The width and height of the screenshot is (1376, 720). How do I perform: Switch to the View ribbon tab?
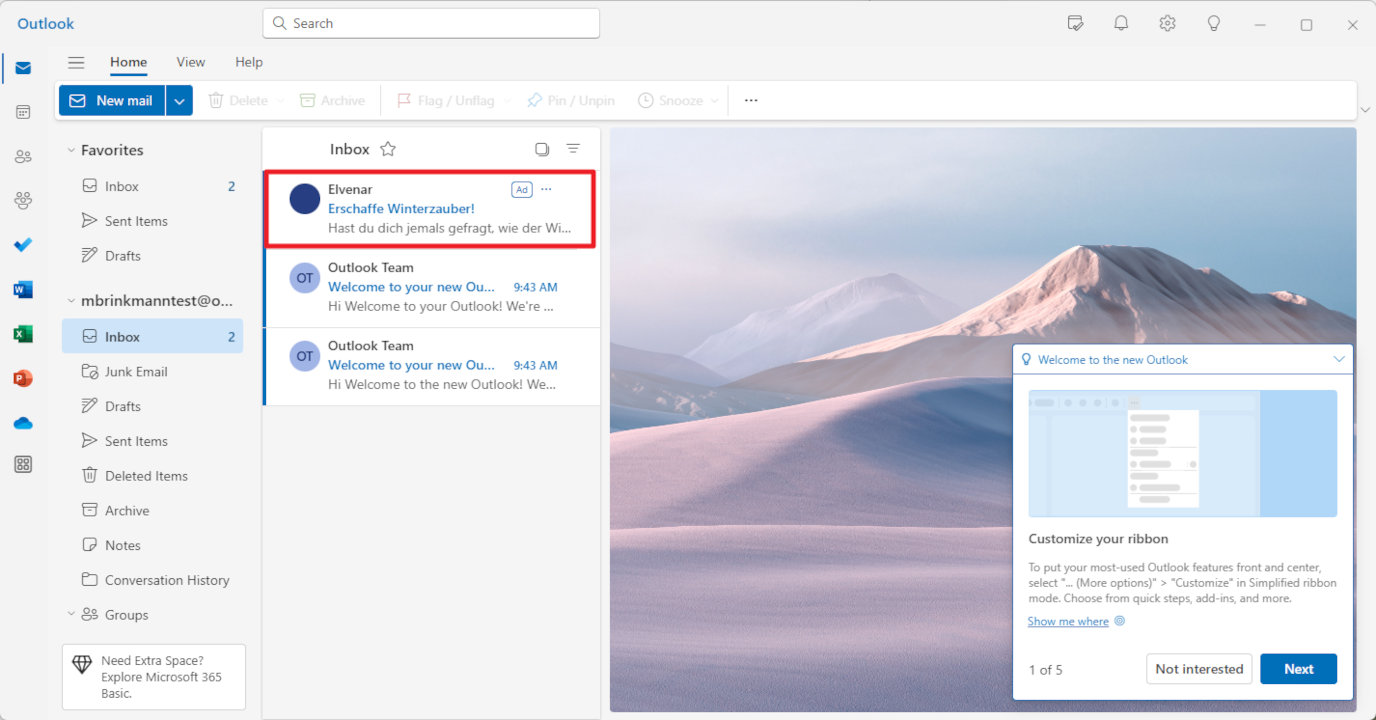(x=190, y=62)
